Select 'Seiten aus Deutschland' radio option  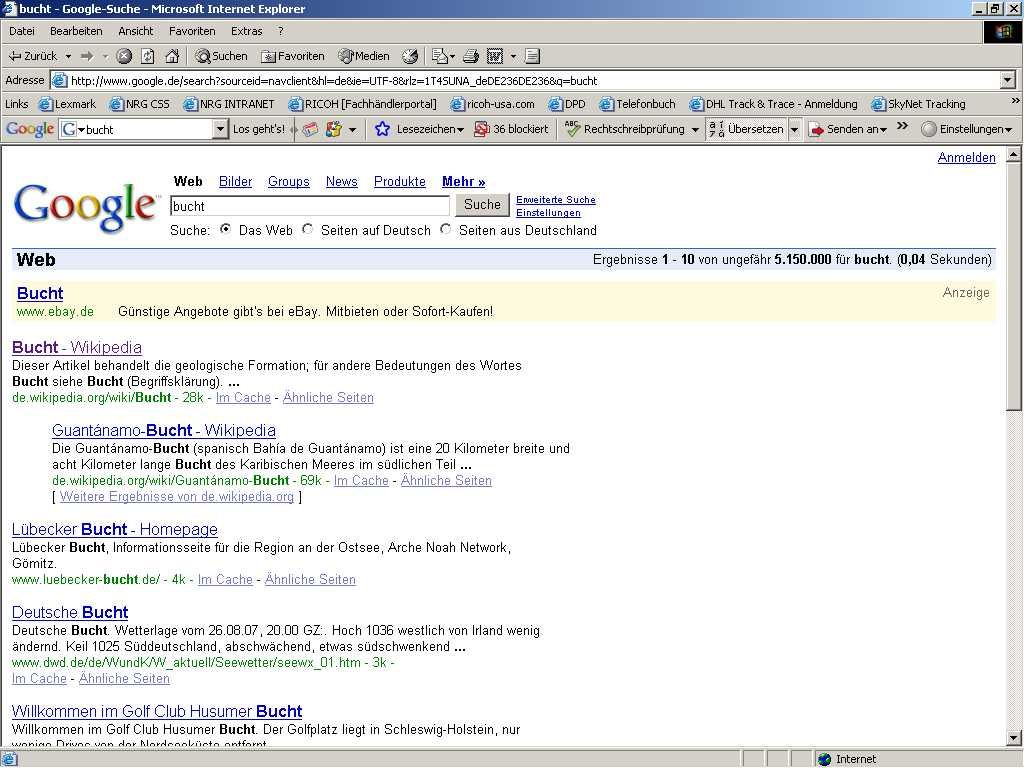(x=446, y=229)
